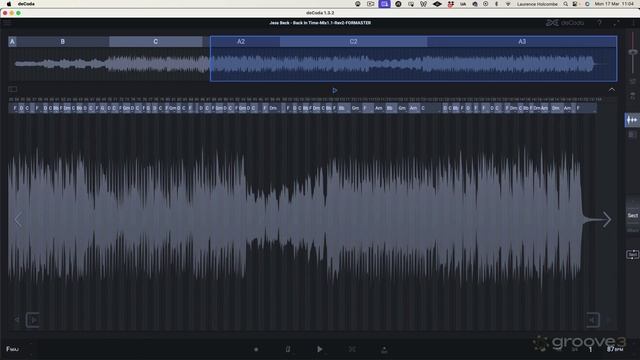Select section C2 in the song overview
The width and height of the screenshot is (640, 360).
353,42
